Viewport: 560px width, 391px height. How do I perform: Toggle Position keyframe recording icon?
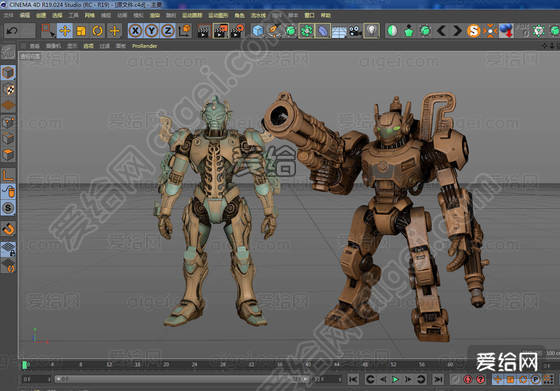[x=498, y=379]
